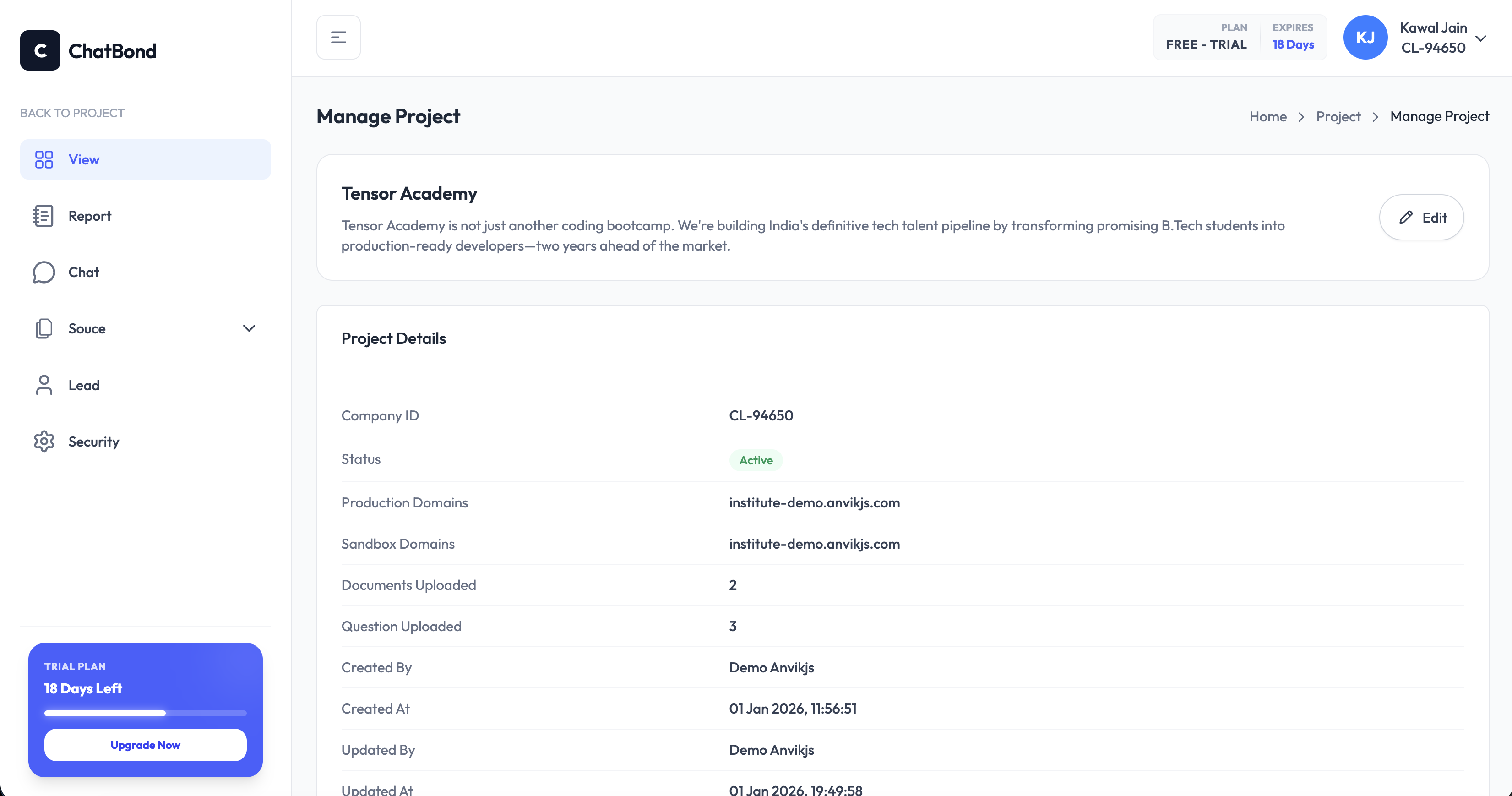Click the Edit button on Tensor Academy

pyautogui.click(x=1422, y=217)
